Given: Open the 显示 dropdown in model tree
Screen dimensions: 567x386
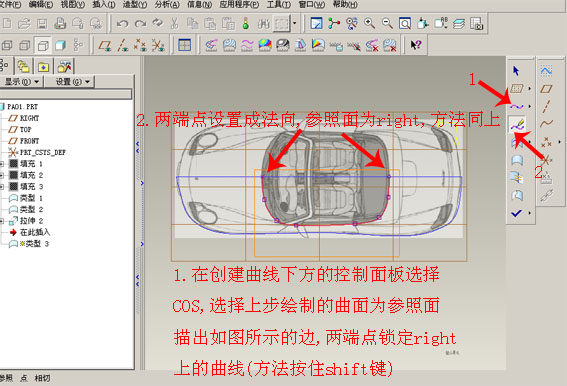Looking at the screenshot, I should click(x=22, y=82).
